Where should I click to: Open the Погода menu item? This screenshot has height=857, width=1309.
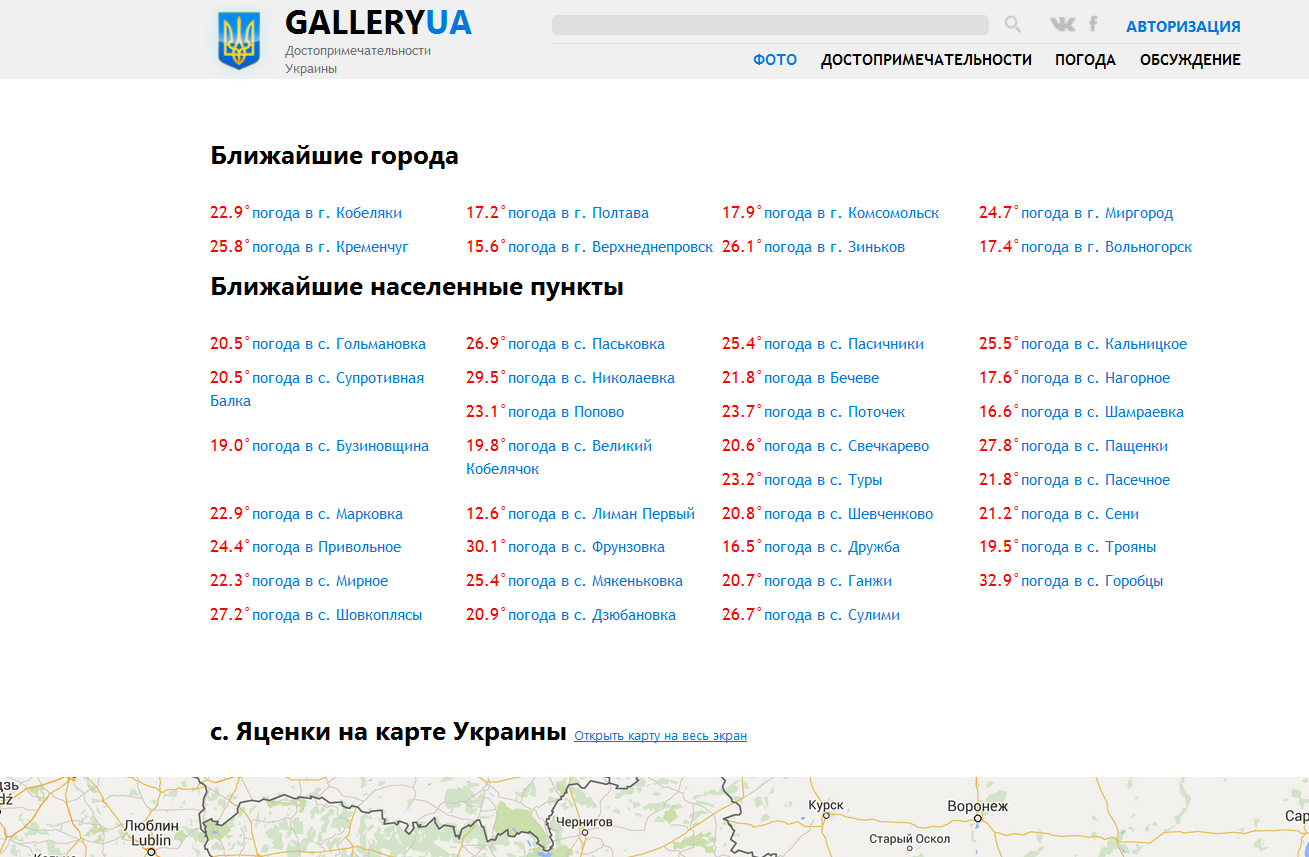[1085, 60]
